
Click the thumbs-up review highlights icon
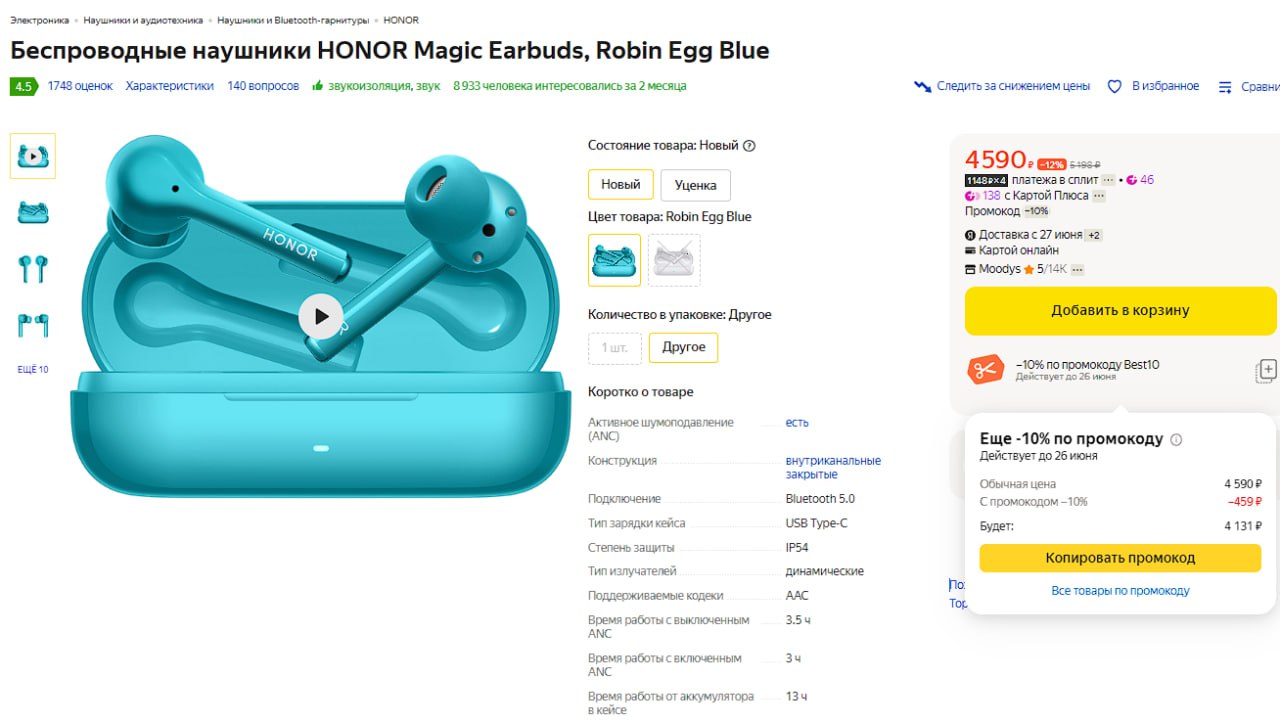[318, 86]
